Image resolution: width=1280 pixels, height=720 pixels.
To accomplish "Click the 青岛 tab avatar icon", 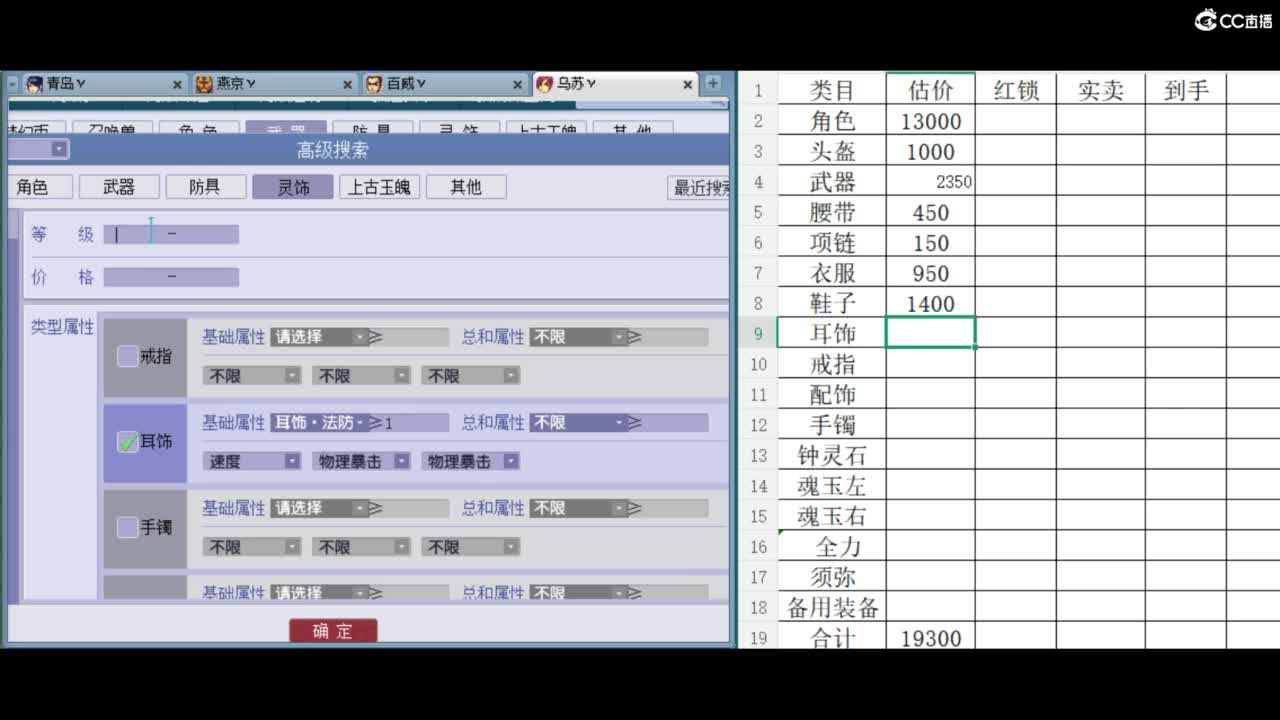I will click(x=35, y=84).
